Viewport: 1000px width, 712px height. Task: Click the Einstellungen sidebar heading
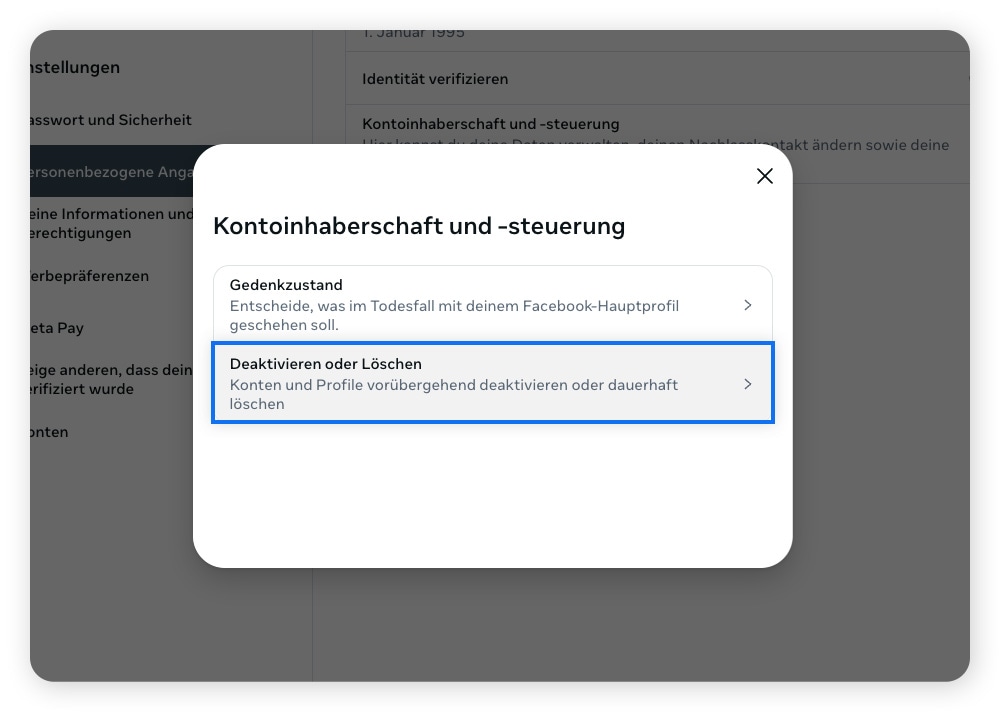(x=75, y=68)
